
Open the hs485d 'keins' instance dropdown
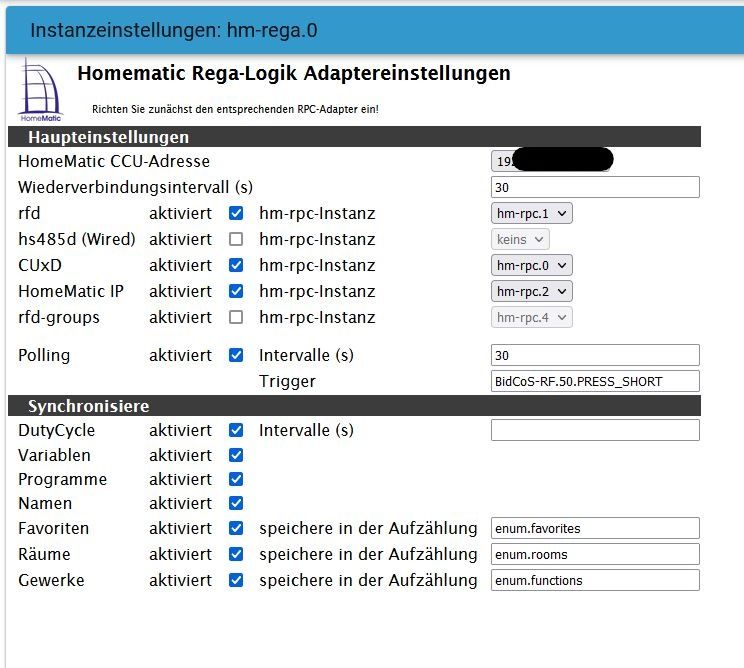(520, 239)
